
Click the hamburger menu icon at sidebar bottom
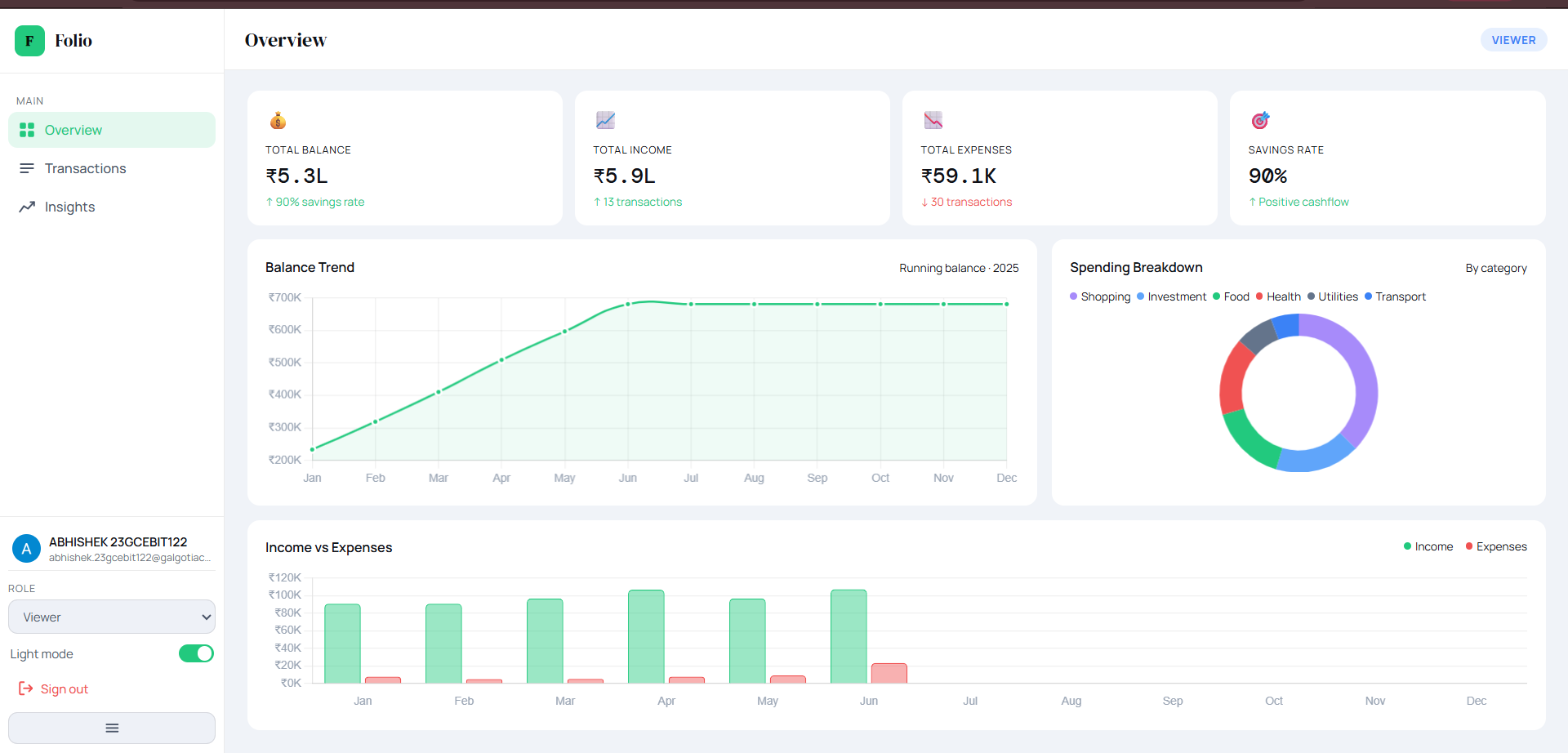tap(112, 728)
